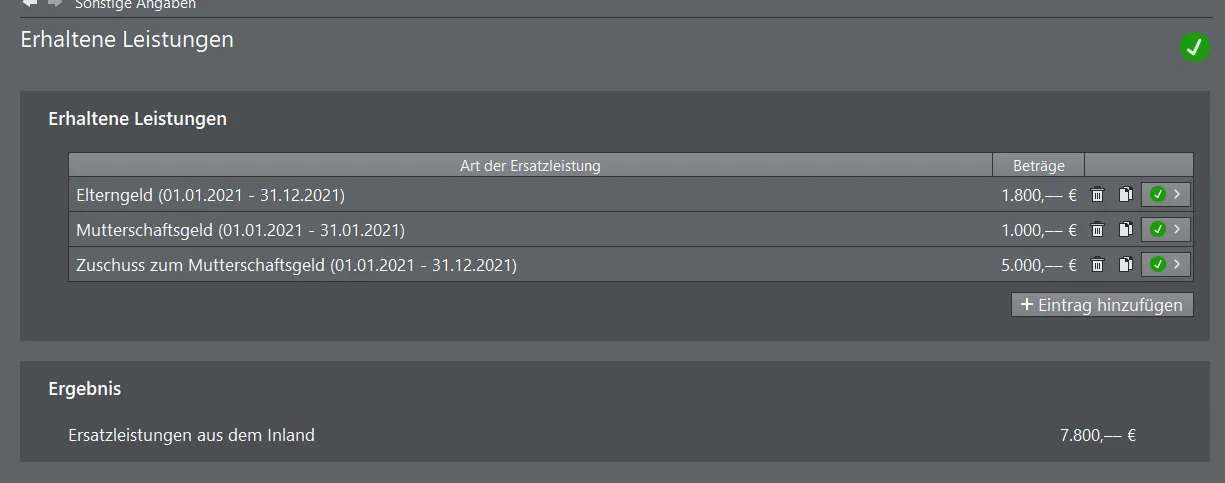Click the large green page status checkmark
The width and height of the screenshot is (1225, 483).
click(1194, 47)
